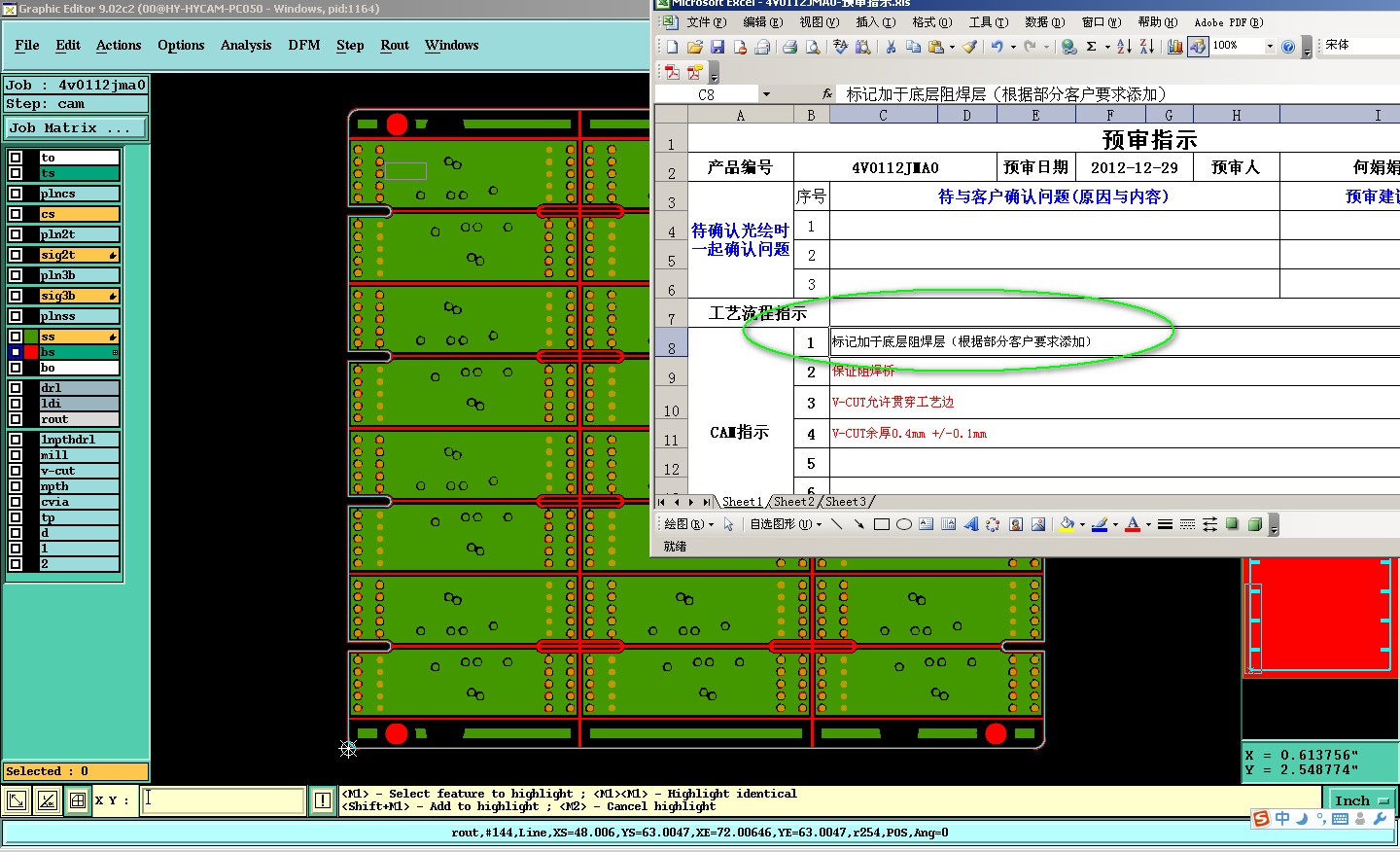
Task: Click the Sort Descending Z-A icon
Action: pos(1146,46)
